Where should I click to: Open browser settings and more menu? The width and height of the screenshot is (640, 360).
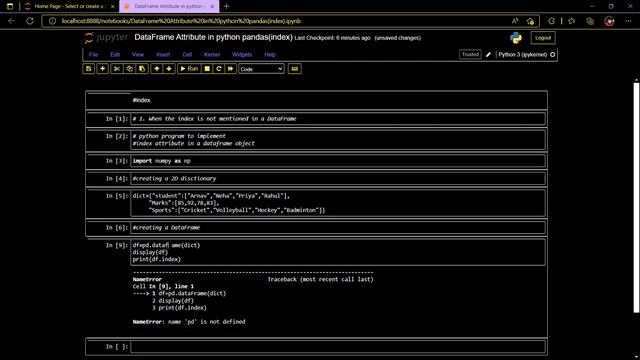click(x=628, y=21)
